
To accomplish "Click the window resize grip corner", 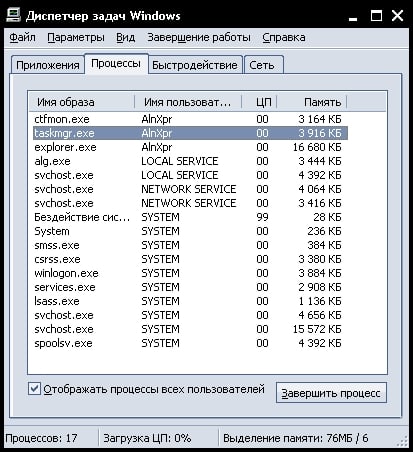I will coord(403,441).
